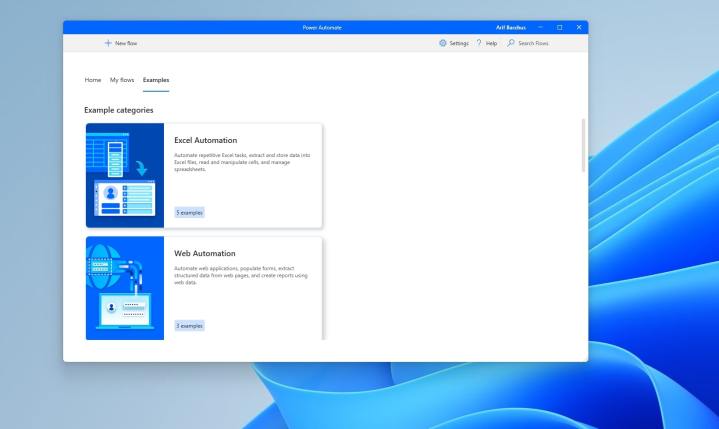Viewport: 719px width, 429px height.
Task: Click the Web Automation description text
Action: [x=241, y=275]
